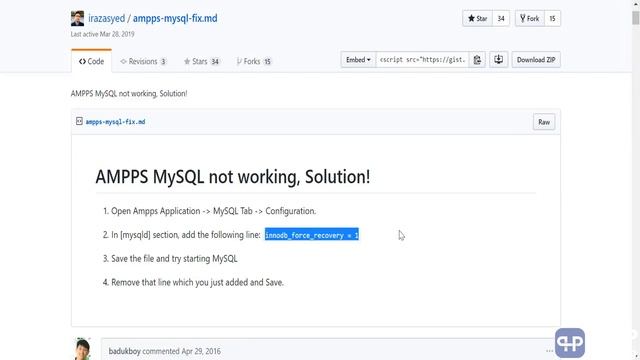View fork count 15
640x360 pixels.
(x=552, y=18)
